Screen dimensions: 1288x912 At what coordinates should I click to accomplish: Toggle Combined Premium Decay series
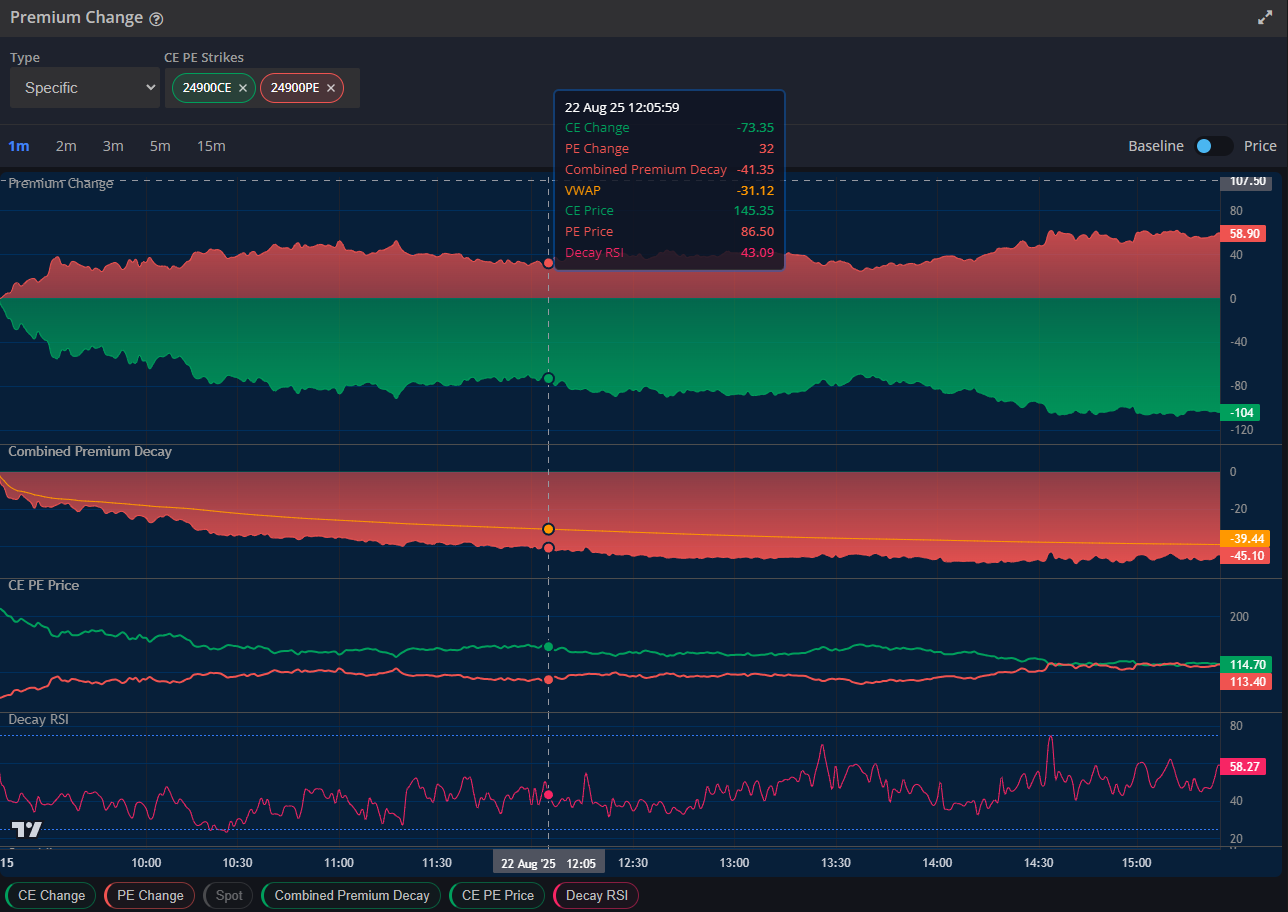pyautogui.click(x=351, y=895)
